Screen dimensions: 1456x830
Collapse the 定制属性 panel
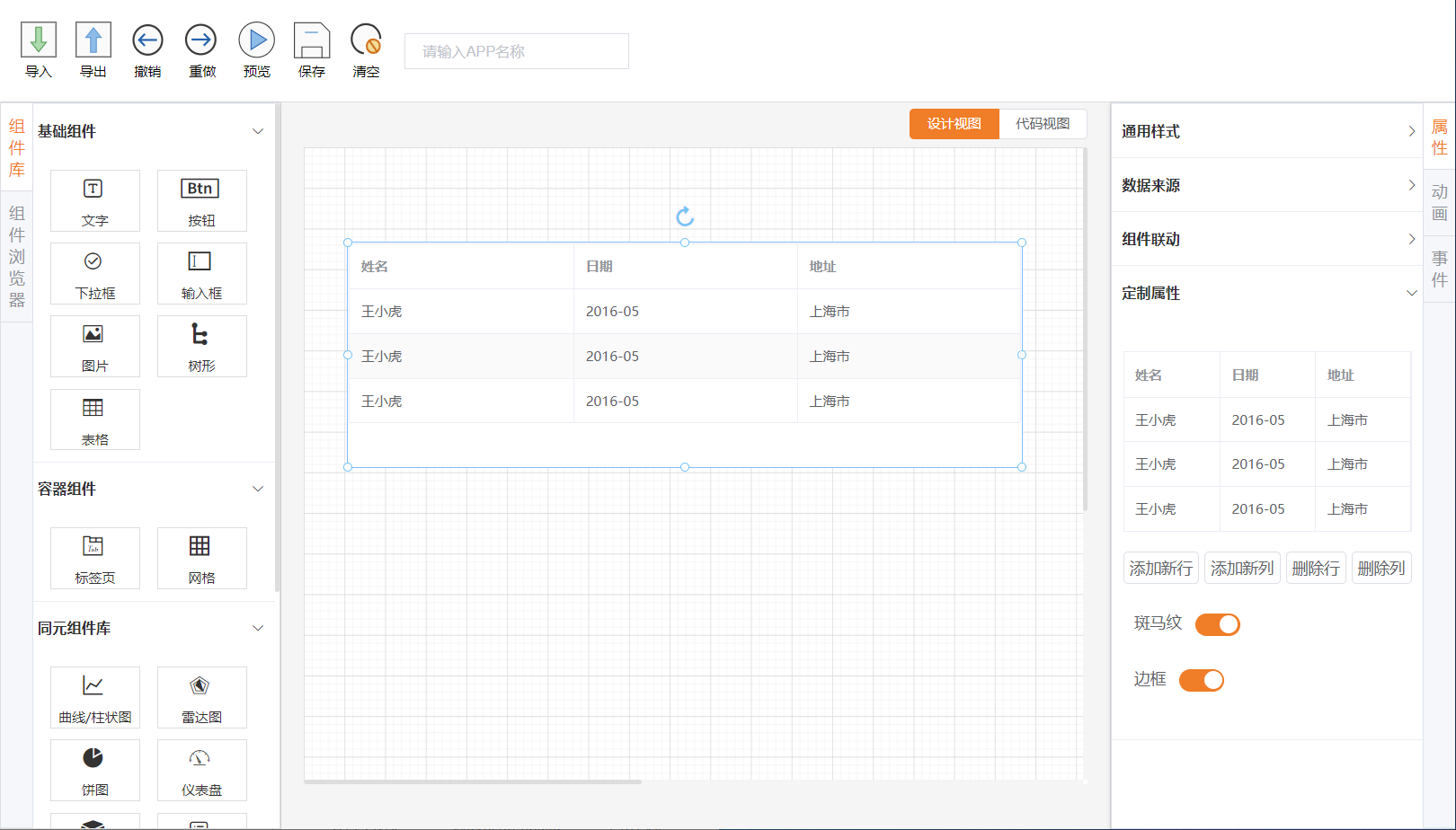pyautogui.click(x=1267, y=293)
